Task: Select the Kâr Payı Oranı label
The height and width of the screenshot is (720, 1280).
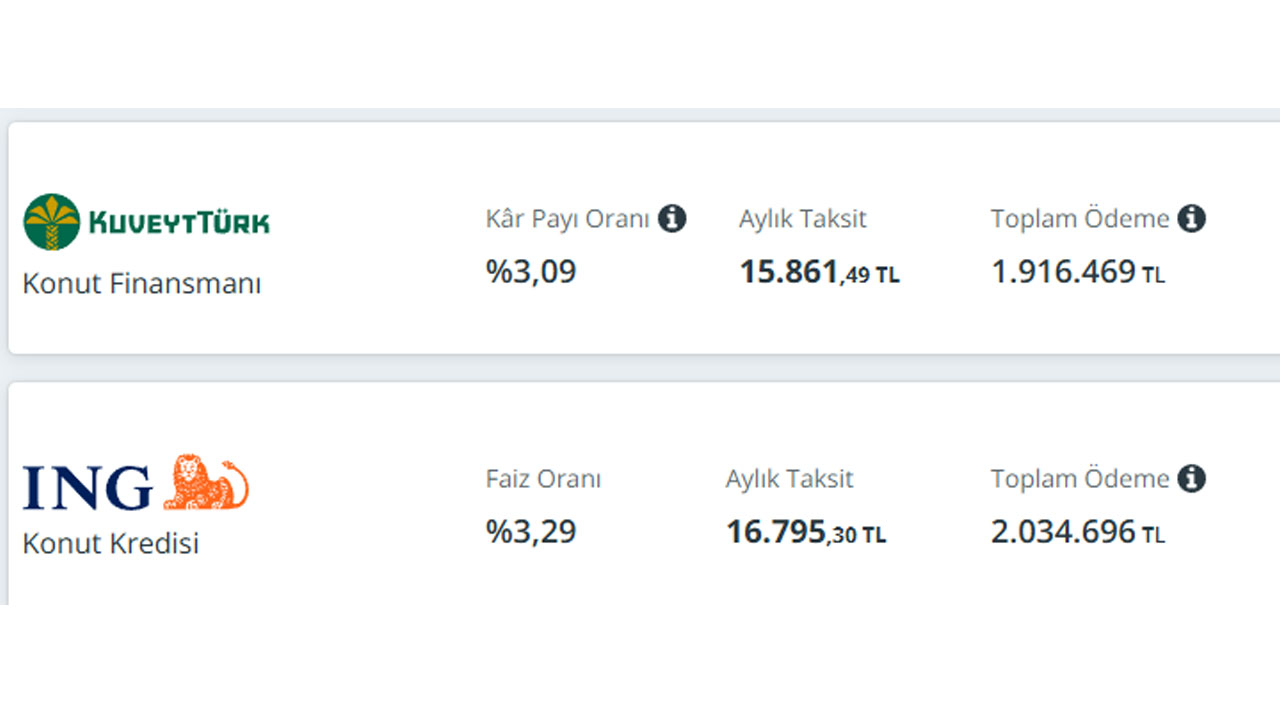Action: [x=568, y=219]
